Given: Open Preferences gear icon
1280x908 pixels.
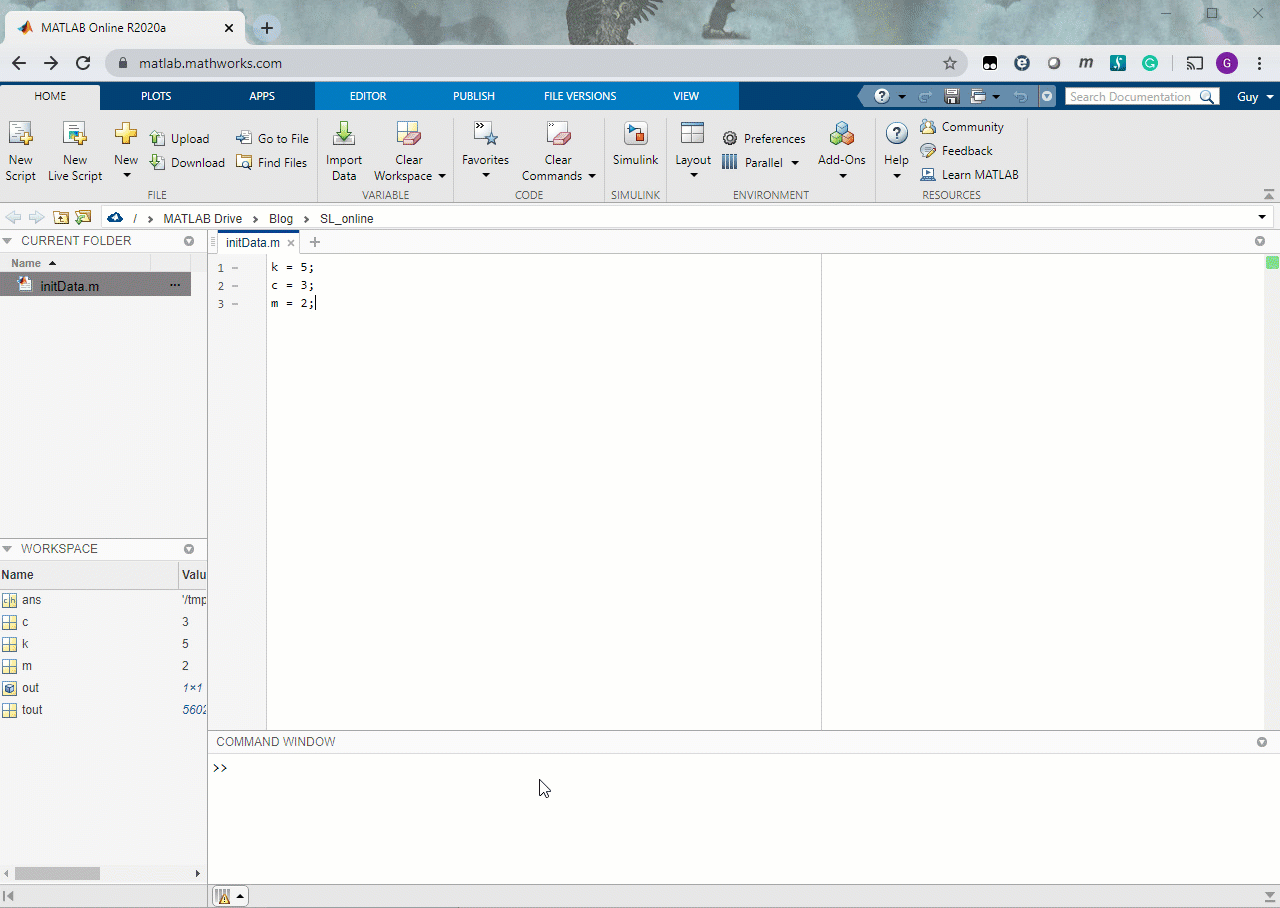Looking at the screenshot, I should tap(730, 139).
